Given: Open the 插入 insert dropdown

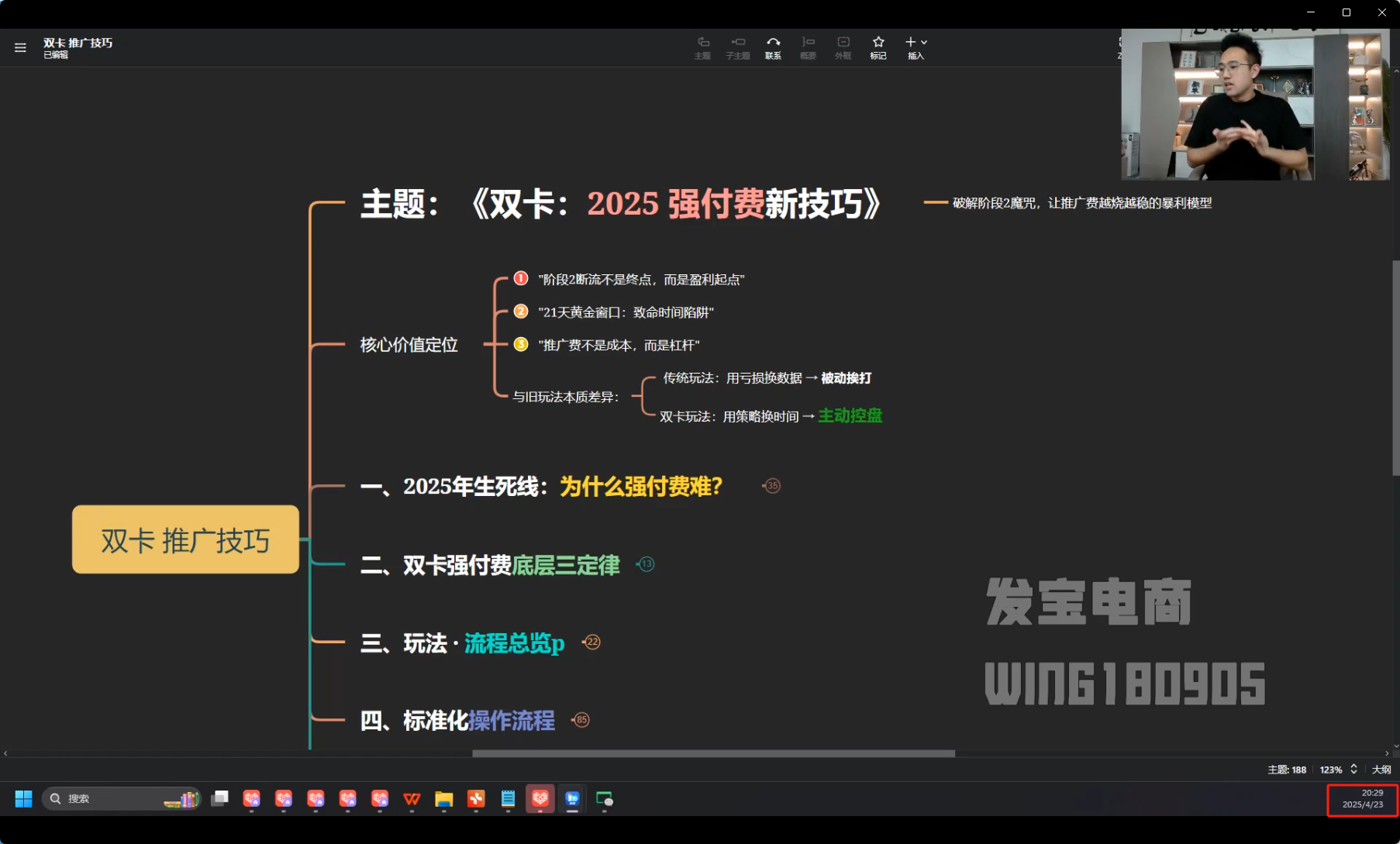Looking at the screenshot, I should [x=916, y=47].
